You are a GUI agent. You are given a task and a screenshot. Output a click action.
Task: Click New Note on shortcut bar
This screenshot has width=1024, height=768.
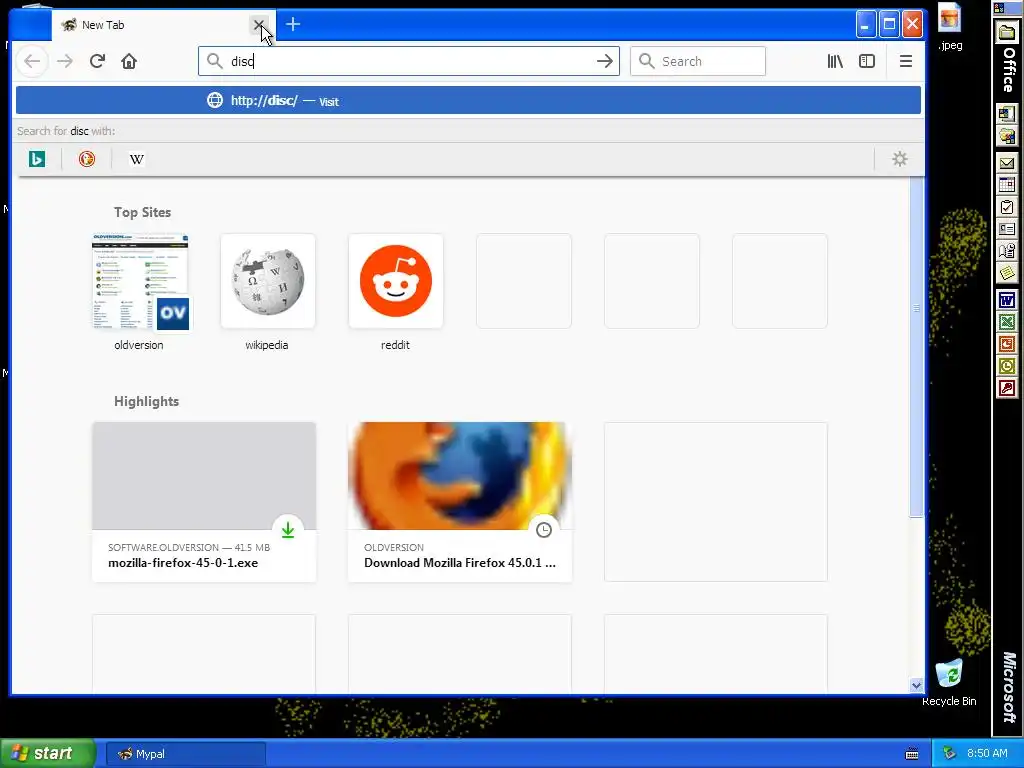point(1007,272)
